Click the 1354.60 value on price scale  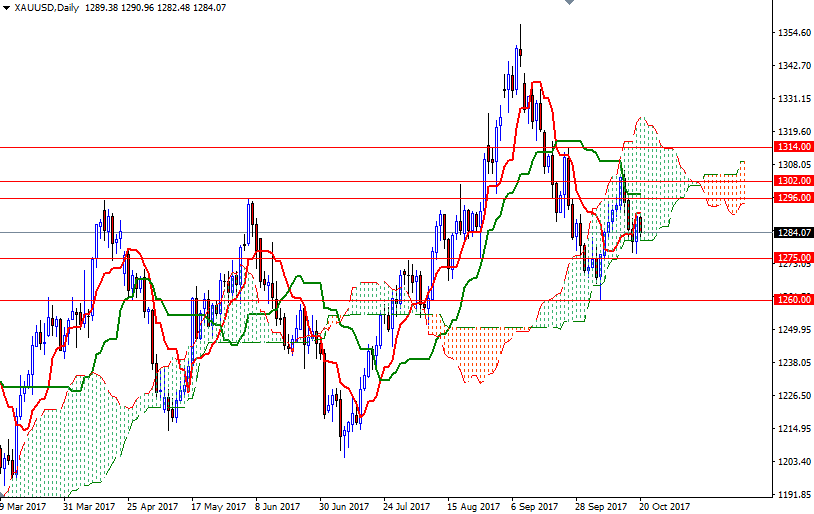tap(794, 33)
